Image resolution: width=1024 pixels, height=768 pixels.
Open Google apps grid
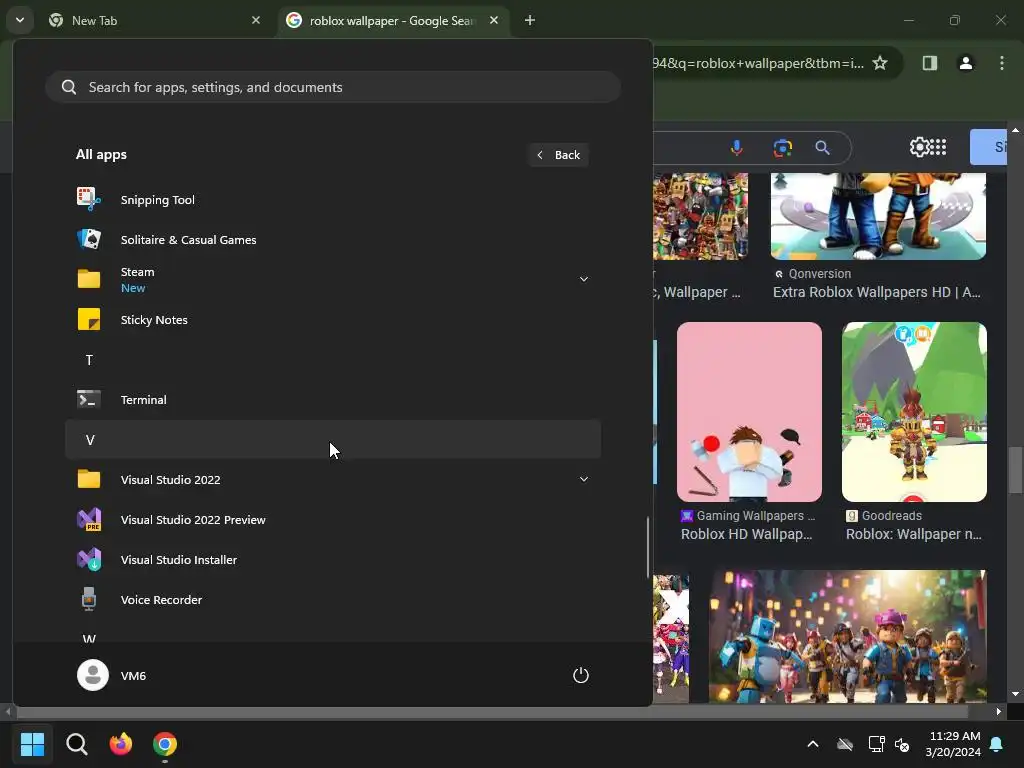coord(937,147)
